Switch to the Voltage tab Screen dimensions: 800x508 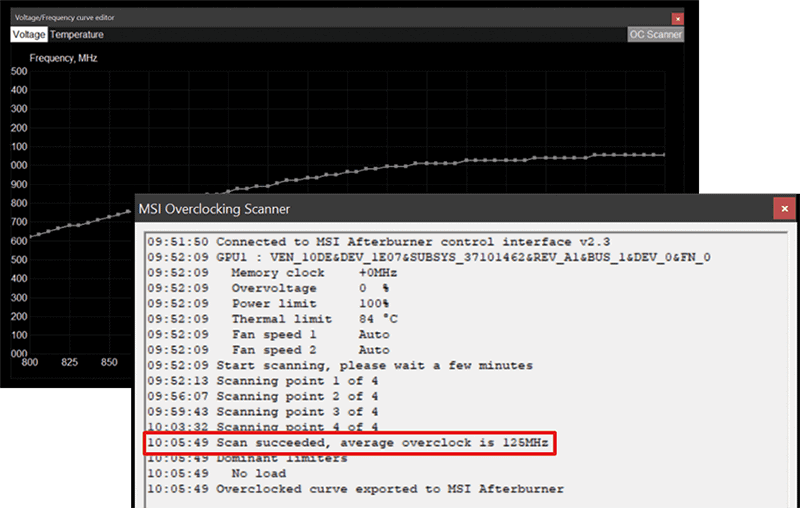(x=29, y=34)
